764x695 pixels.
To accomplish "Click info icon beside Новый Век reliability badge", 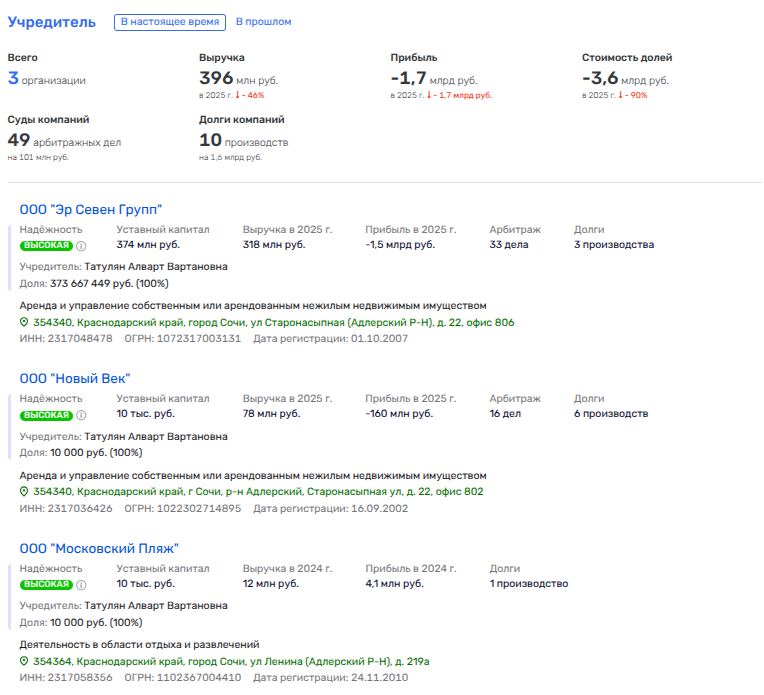I will (x=82, y=414).
